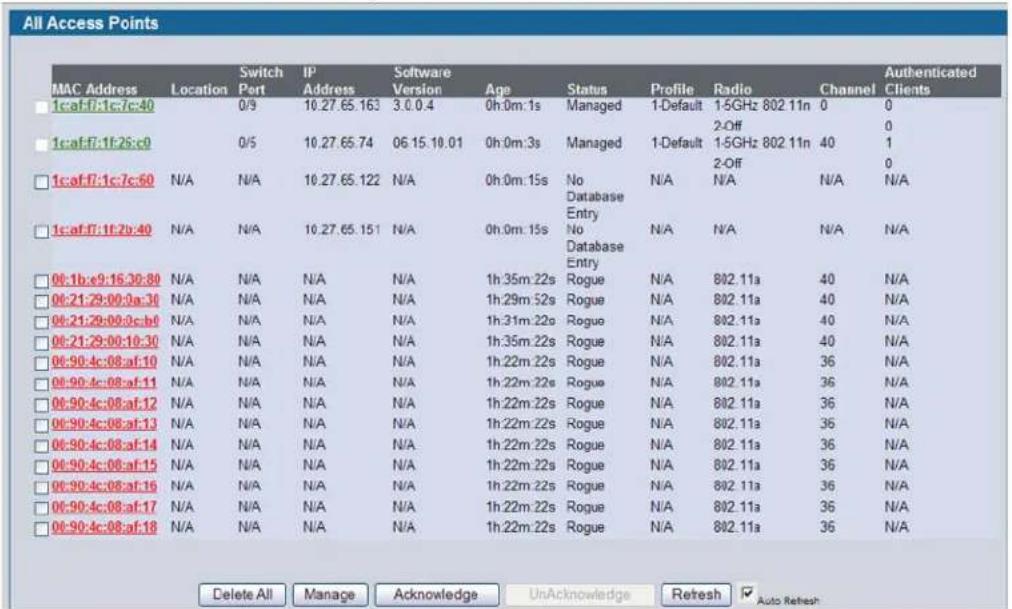Viewport: 1012px width, 609px height.
Task: Tick the checkbox for 1c:af:f7:1f:26:c0
Action: (41, 145)
